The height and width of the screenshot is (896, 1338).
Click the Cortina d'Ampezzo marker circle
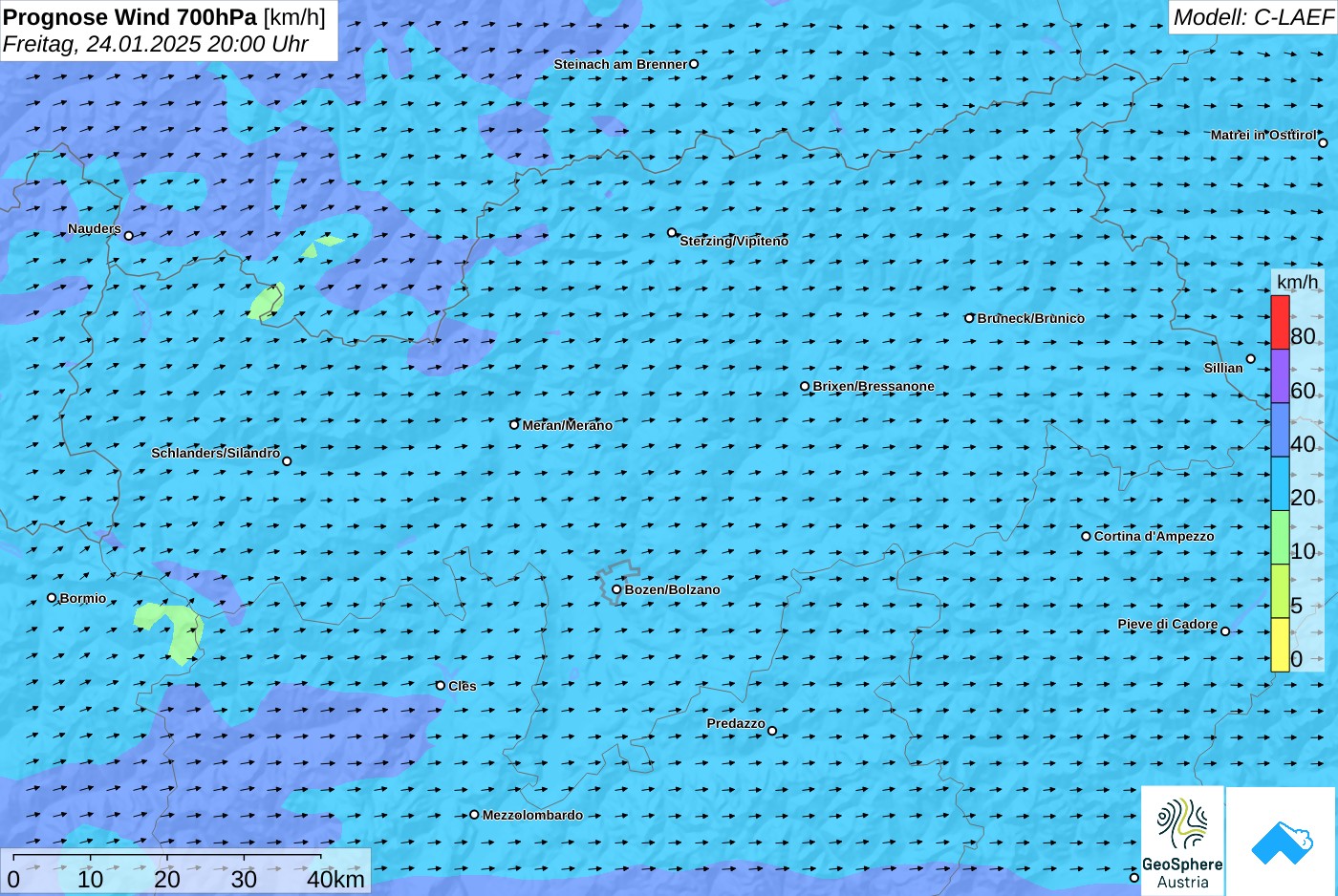(1086, 536)
